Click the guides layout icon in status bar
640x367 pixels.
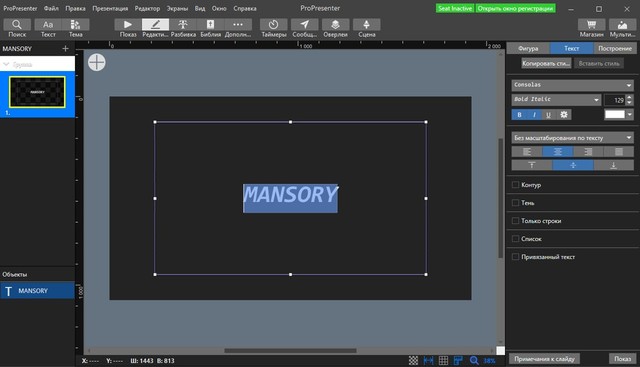458,360
